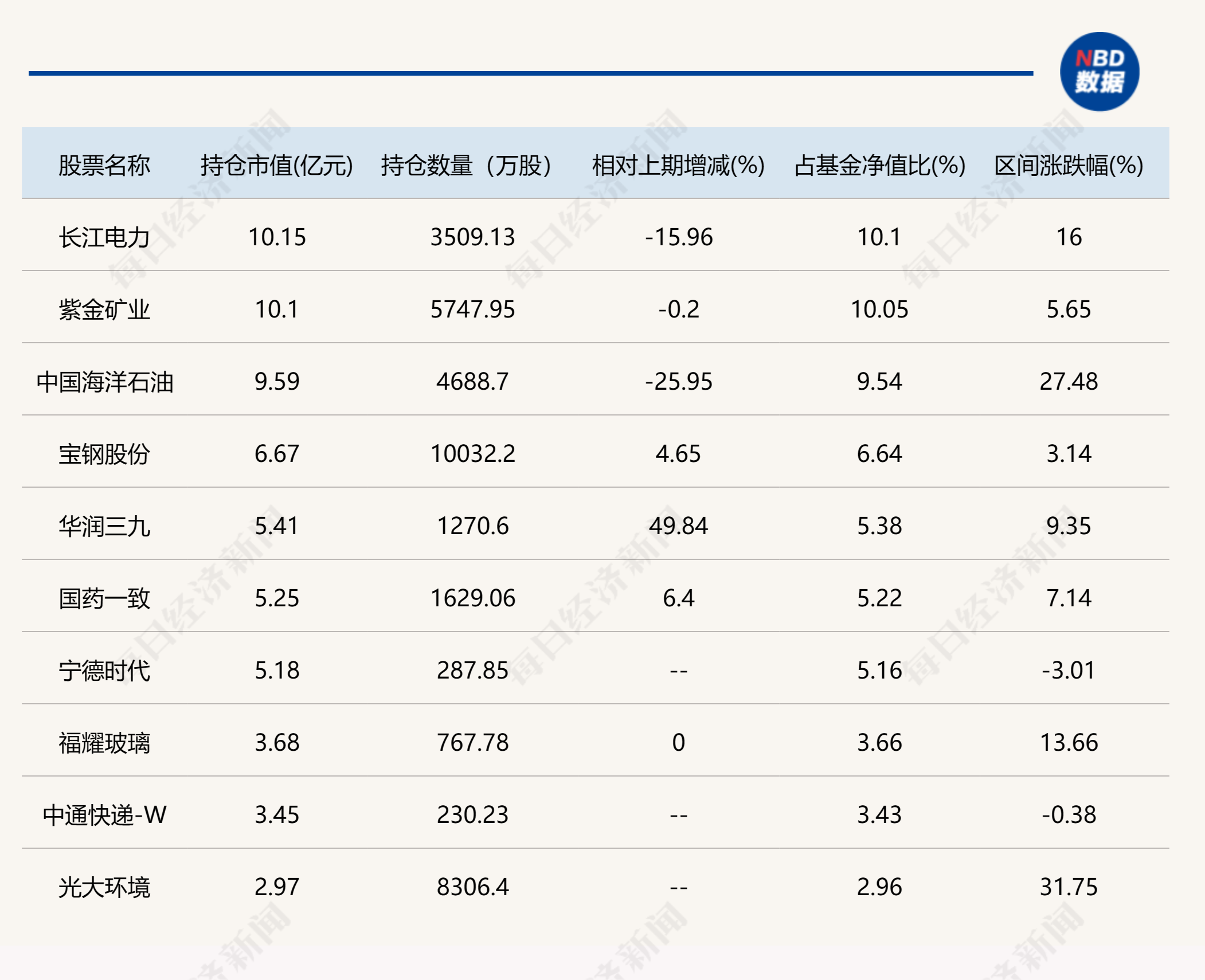This screenshot has width=1205, height=980.
Task: Select 国药一致 change value 6.4
Action: tap(678, 598)
